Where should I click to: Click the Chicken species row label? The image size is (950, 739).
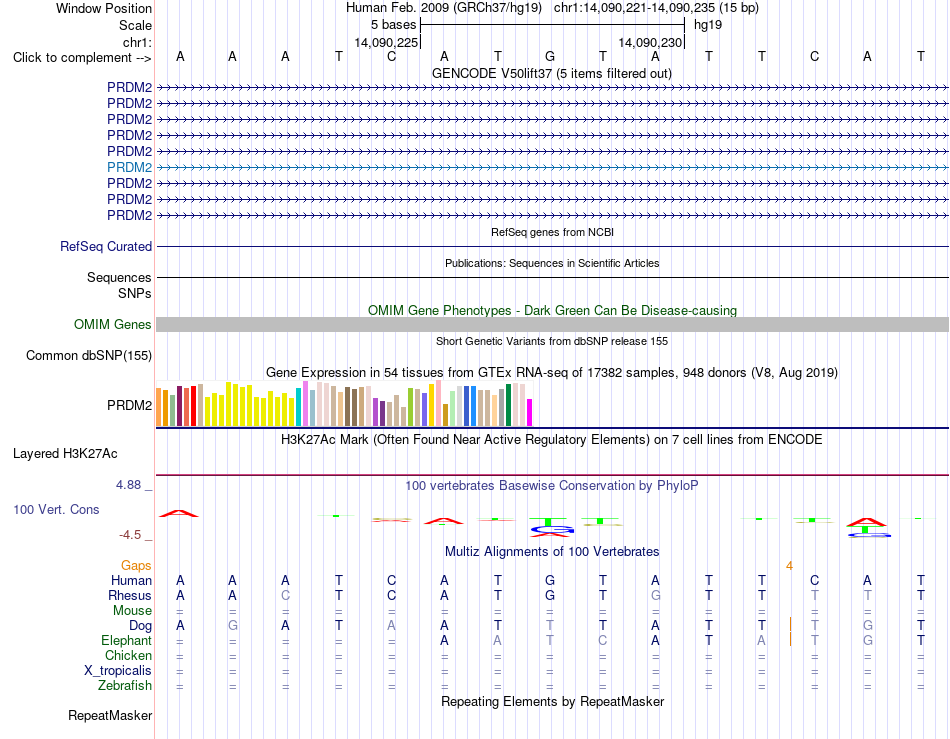[128, 655]
